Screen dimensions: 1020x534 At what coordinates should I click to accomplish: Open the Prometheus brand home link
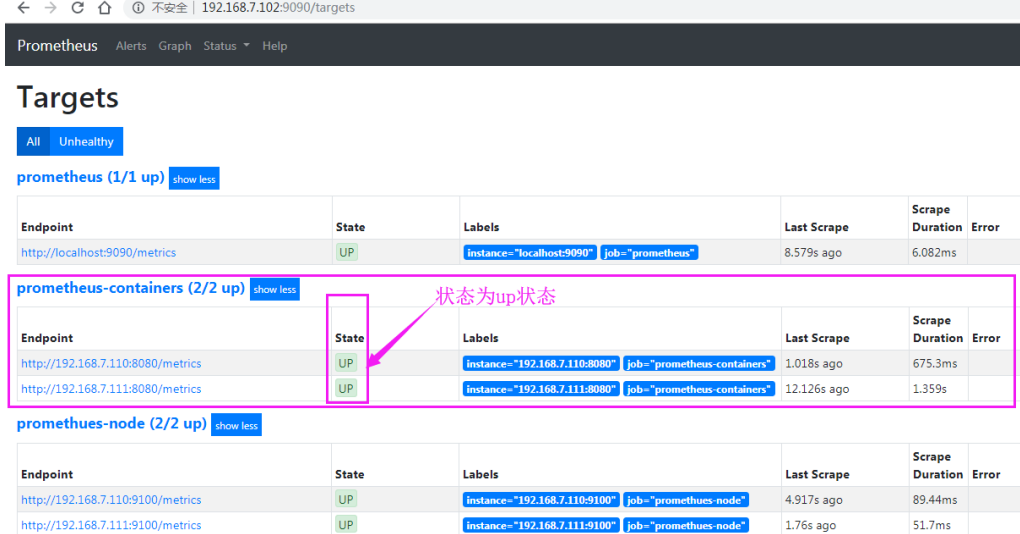tap(57, 46)
